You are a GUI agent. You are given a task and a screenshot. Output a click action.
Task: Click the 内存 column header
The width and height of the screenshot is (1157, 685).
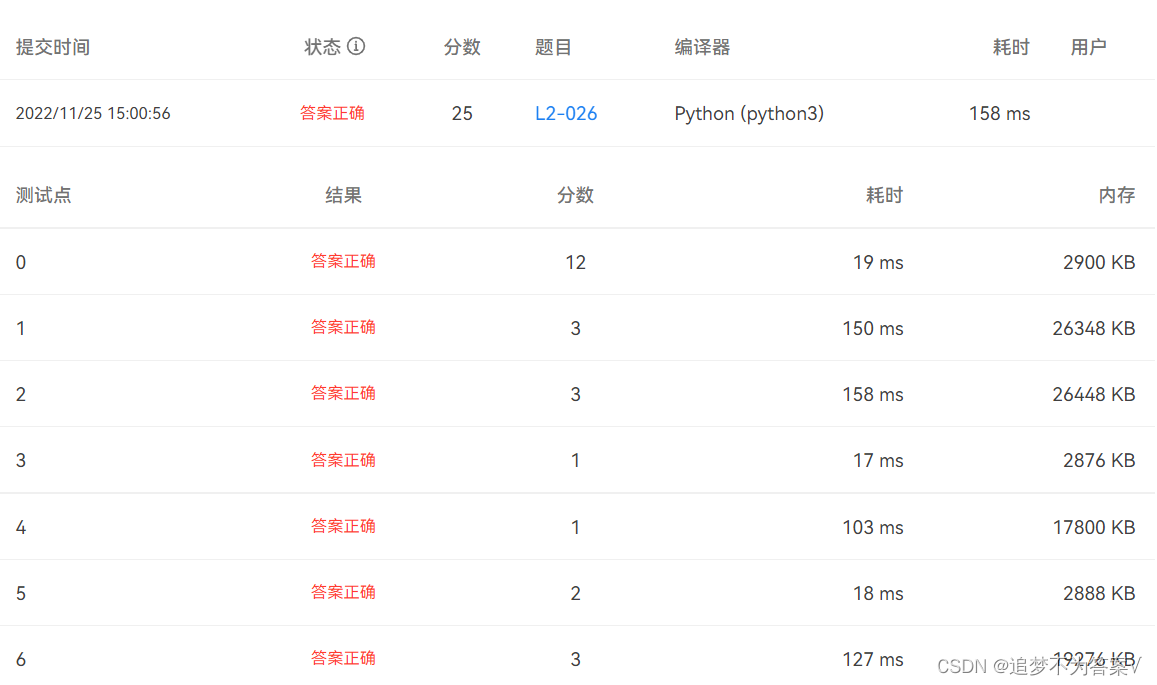[1117, 195]
